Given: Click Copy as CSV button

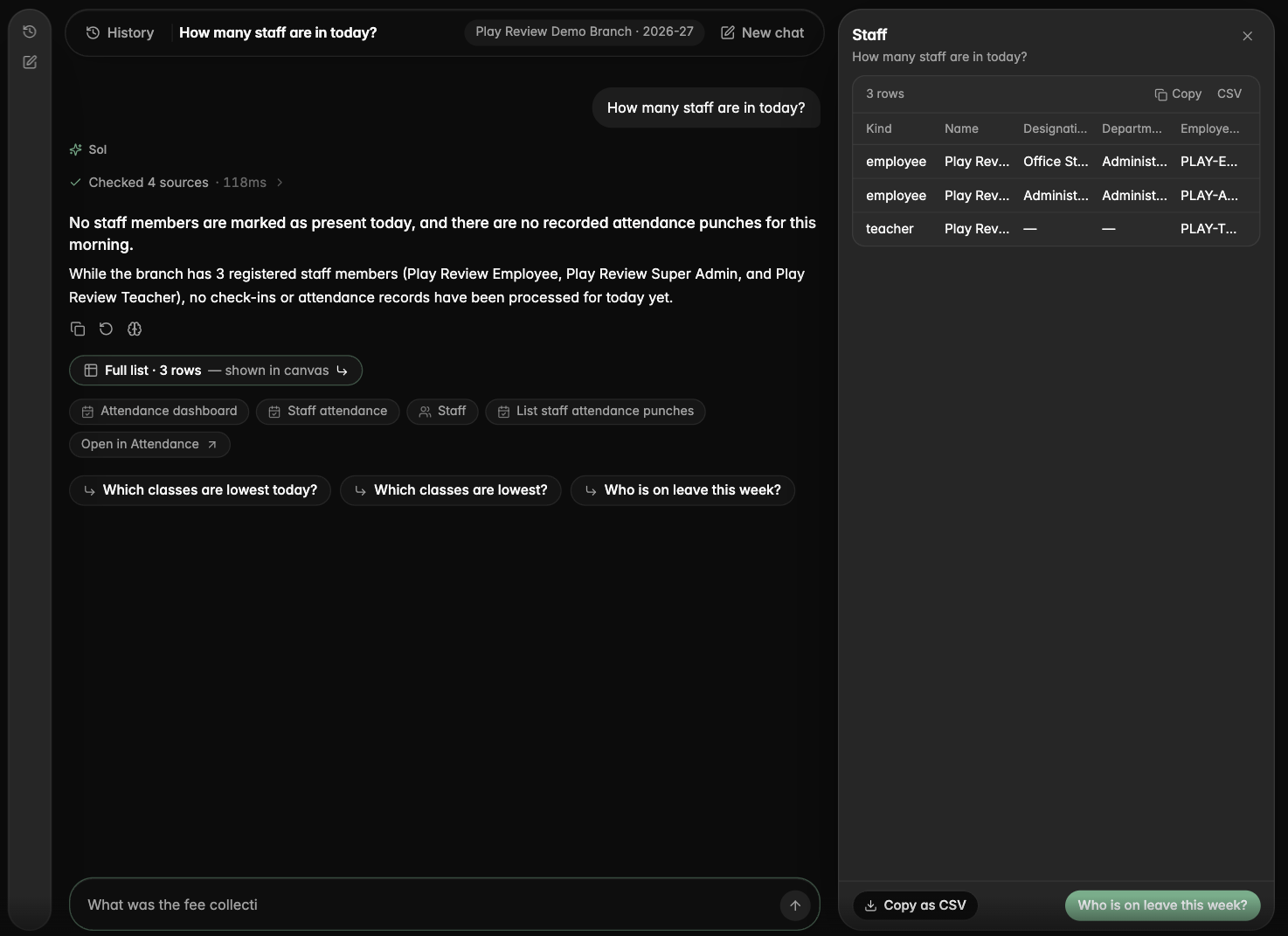Looking at the screenshot, I should click(x=915, y=905).
